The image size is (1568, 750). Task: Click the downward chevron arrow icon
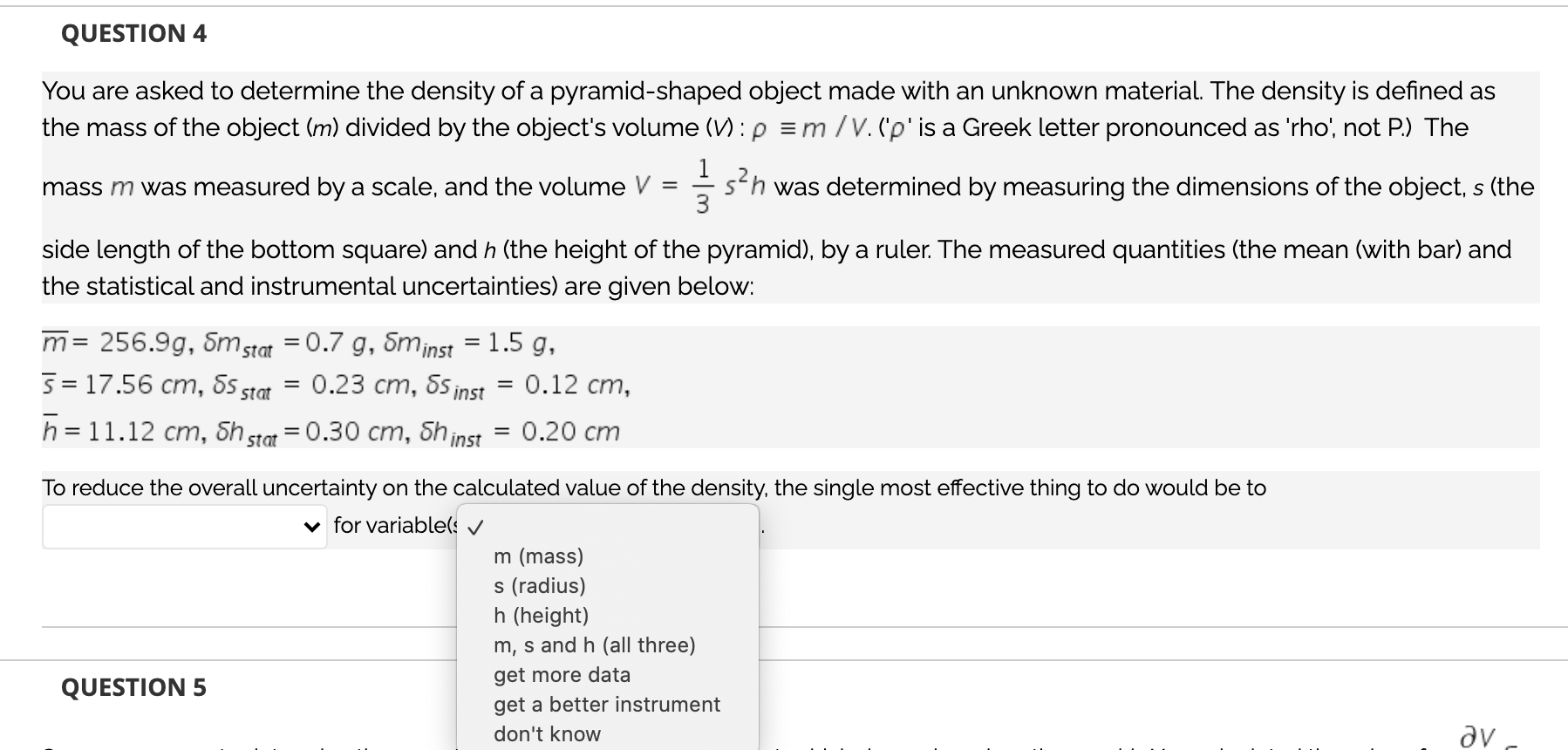point(311,527)
